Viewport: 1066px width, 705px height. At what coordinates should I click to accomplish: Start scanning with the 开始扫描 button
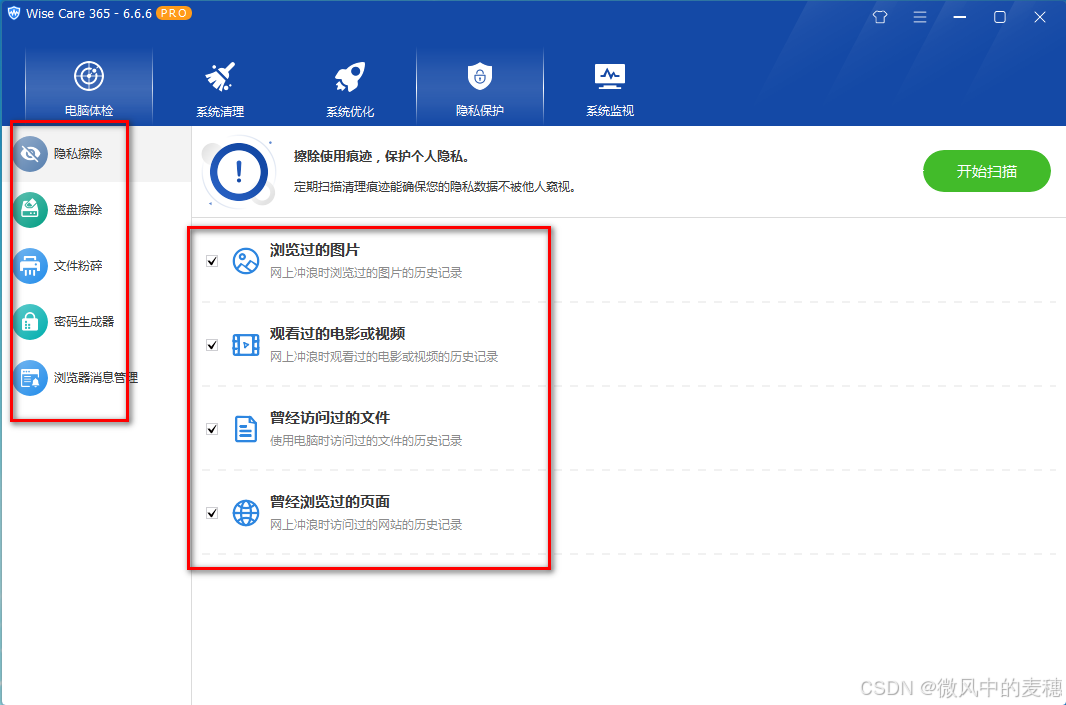point(986,171)
